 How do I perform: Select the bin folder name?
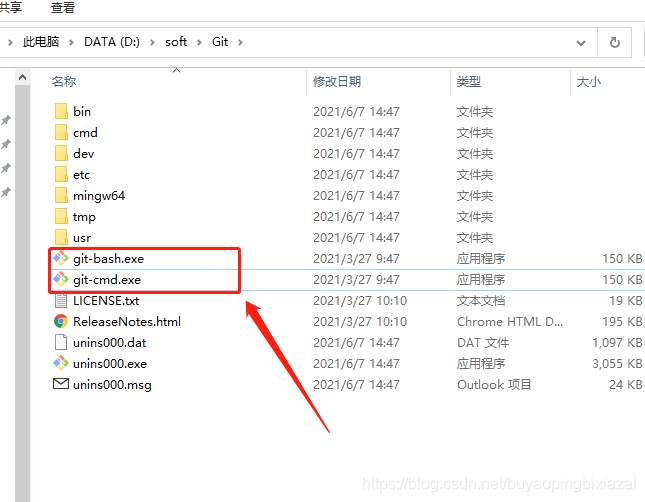click(82, 112)
